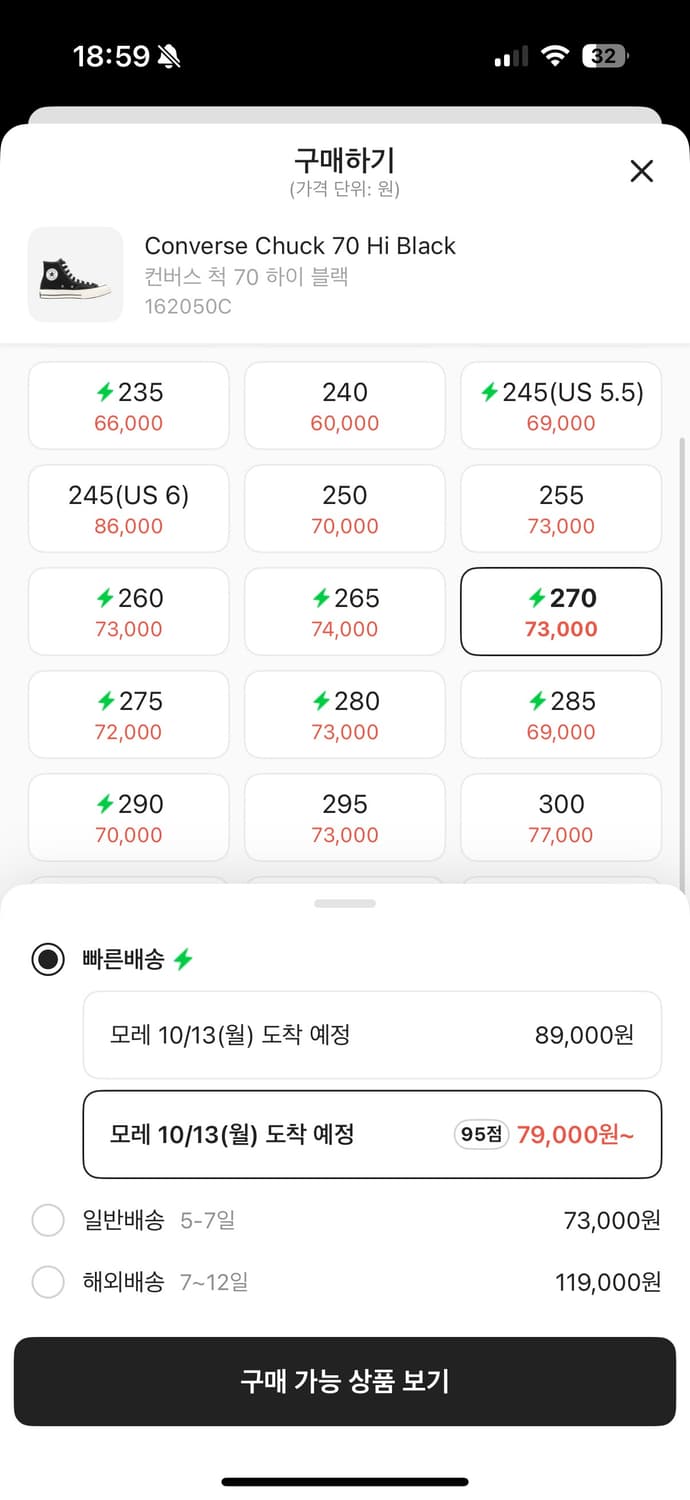Tap the lightning icon on size 290

105,804
